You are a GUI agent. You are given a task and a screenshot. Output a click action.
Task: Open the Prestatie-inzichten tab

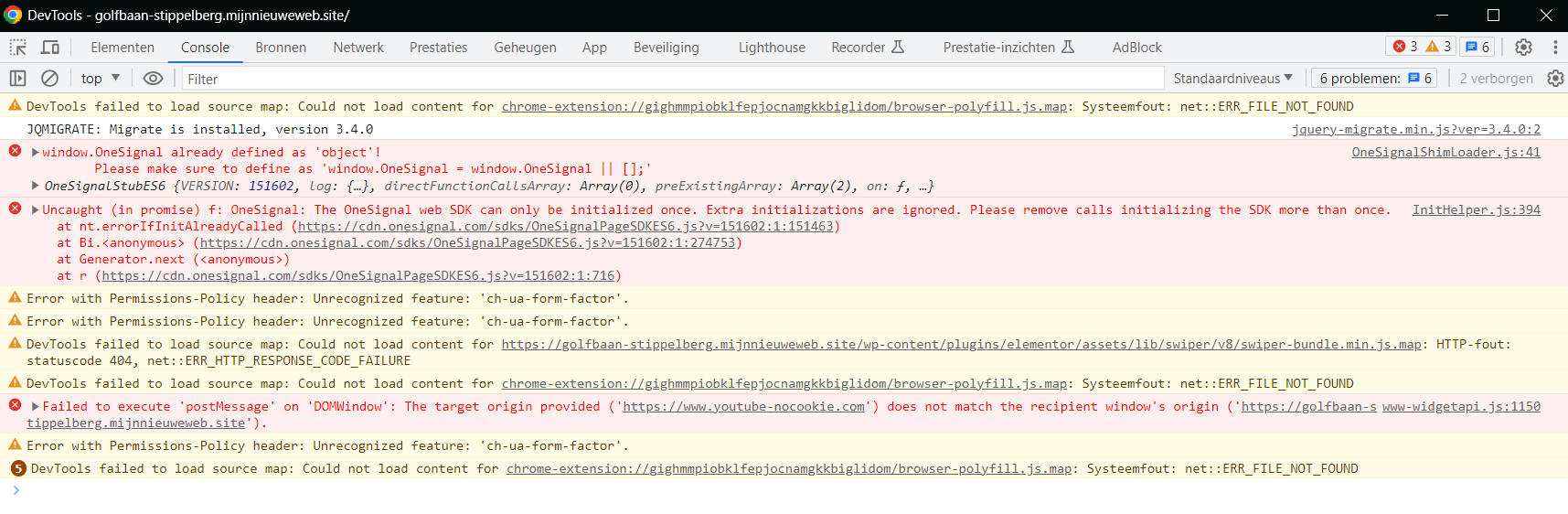point(1008,48)
